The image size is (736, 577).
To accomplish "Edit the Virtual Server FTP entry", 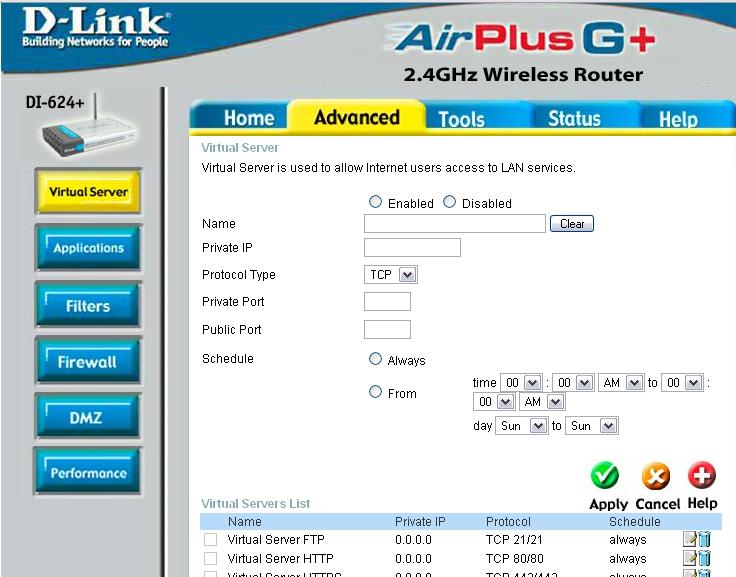I will (690, 540).
